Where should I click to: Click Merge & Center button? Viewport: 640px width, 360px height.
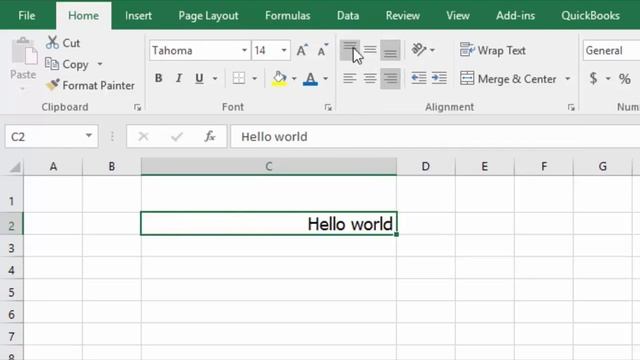pos(508,78)
